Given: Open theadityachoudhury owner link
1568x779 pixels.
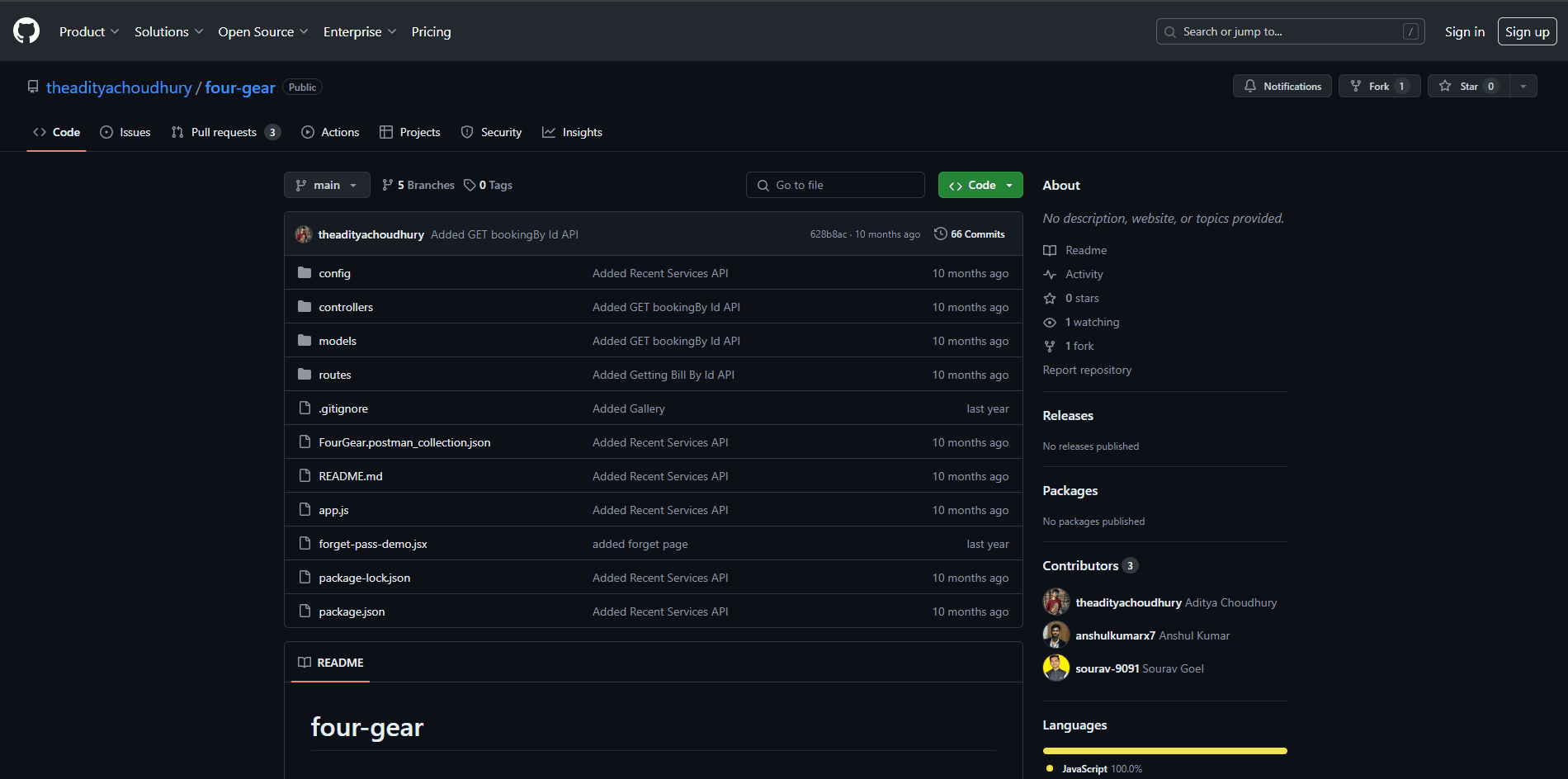Looking at the screenshot, I should pos(119,87).
